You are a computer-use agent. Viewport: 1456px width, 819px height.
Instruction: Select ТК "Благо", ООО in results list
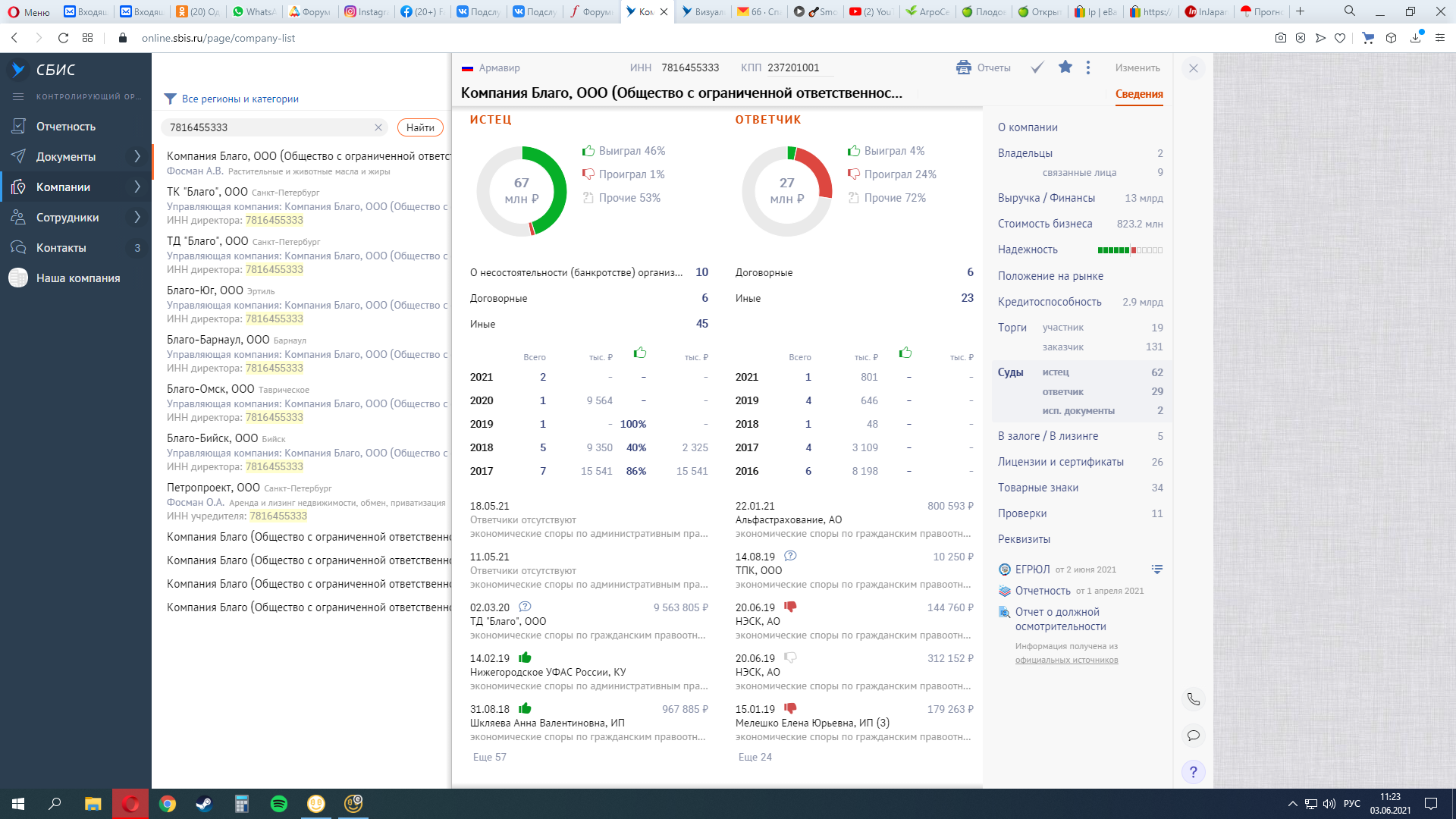point(207,192)
